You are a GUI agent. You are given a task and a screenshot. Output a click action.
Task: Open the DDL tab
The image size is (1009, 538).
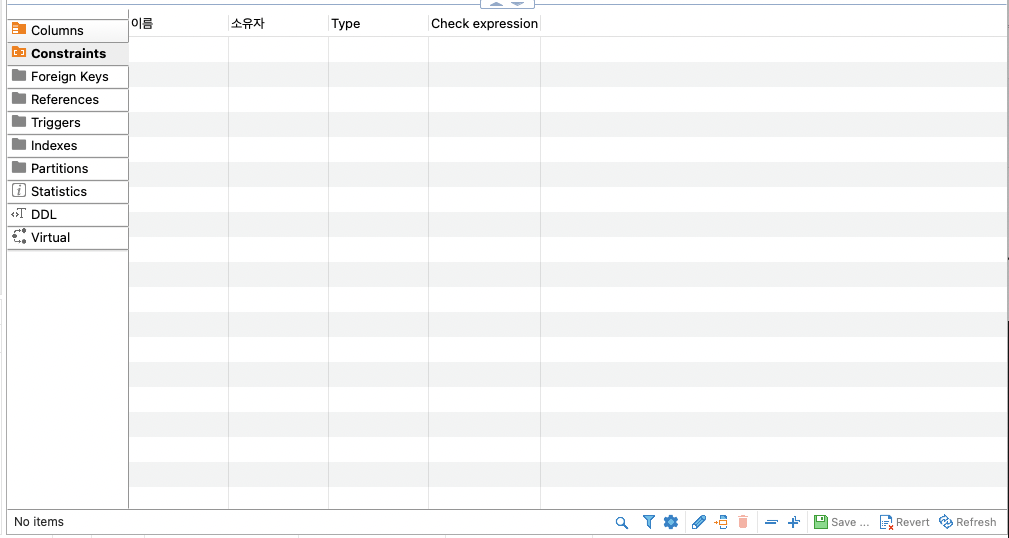[x=68, y=215]
